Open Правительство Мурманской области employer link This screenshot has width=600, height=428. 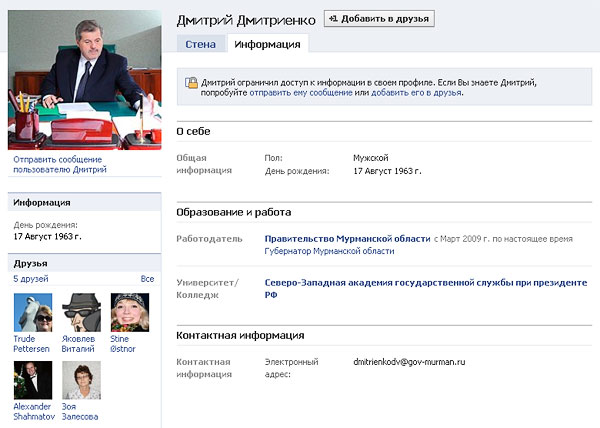pos(346,239)
